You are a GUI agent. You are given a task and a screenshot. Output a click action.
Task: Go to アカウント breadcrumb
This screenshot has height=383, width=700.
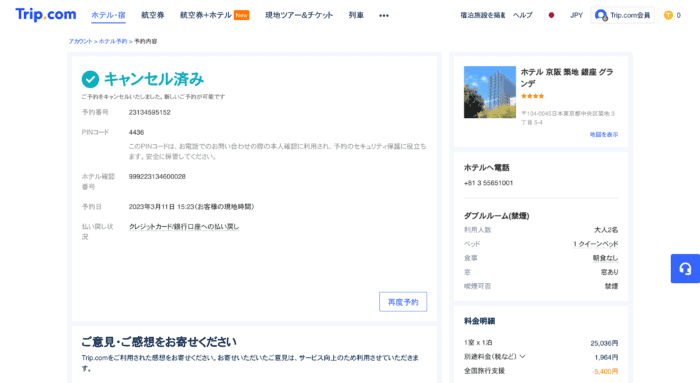[80, 41]
